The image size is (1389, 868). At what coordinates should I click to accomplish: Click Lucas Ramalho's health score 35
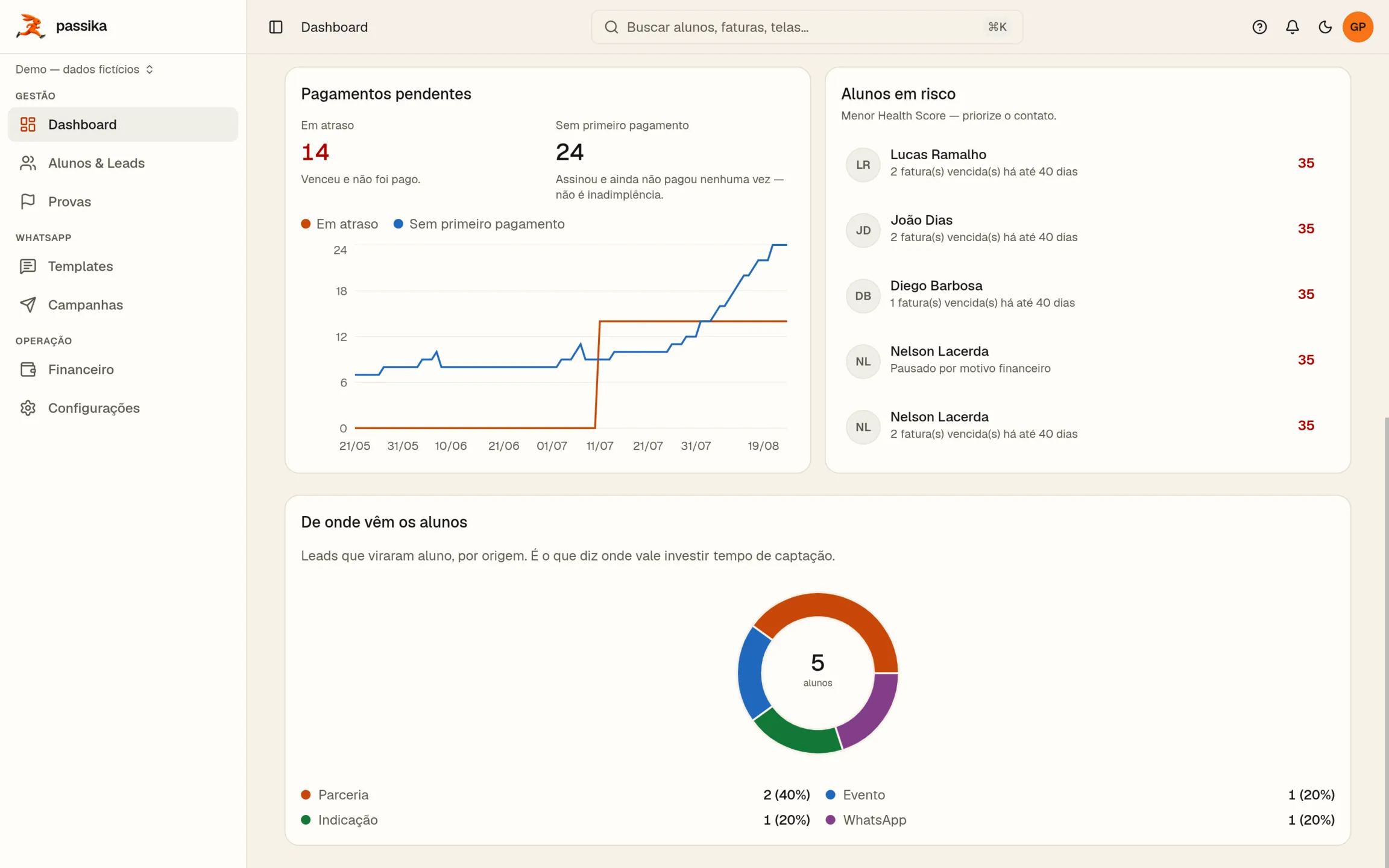coord(1306,163)
